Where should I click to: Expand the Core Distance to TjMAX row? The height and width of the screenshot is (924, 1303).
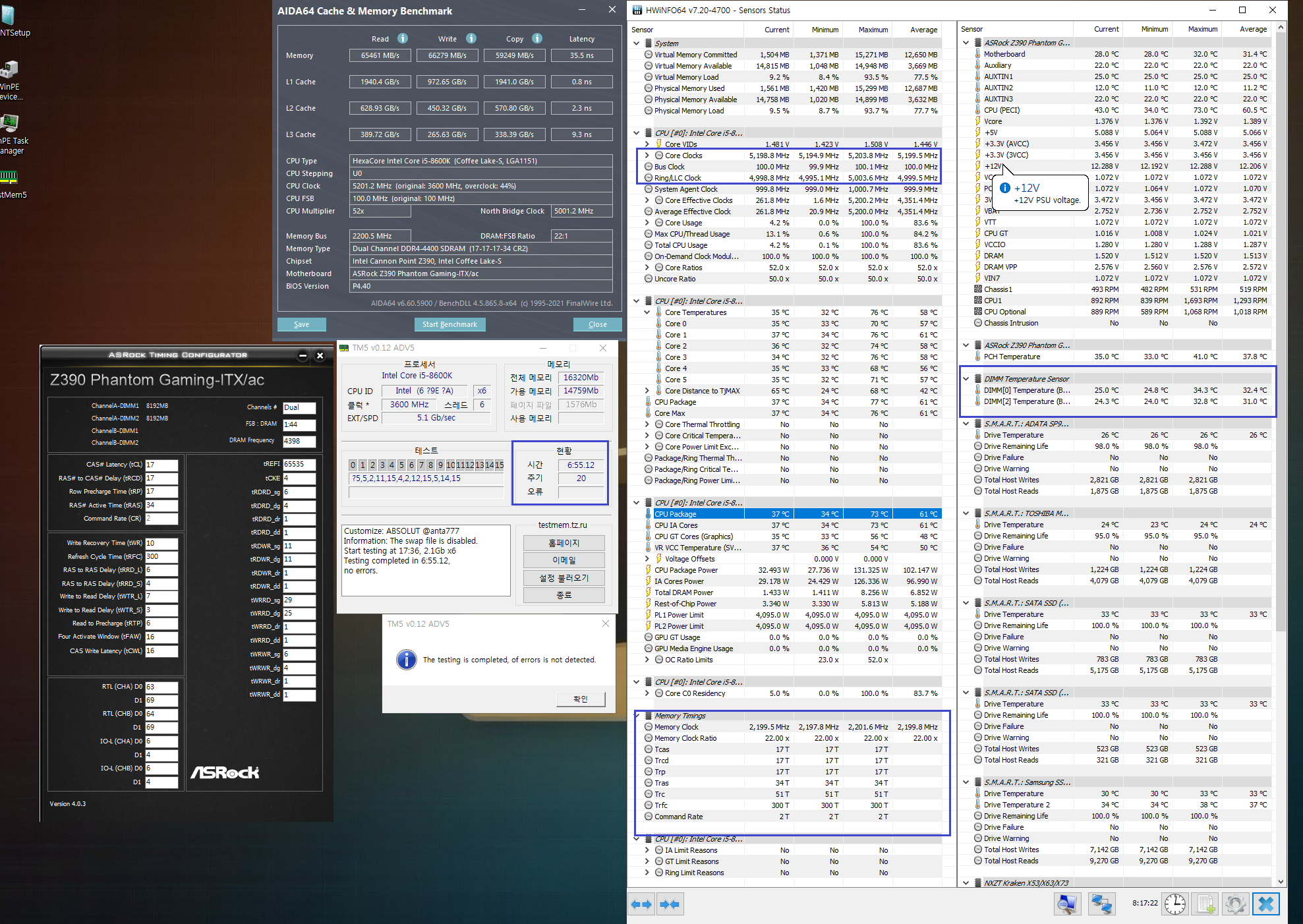click(647, 391)
